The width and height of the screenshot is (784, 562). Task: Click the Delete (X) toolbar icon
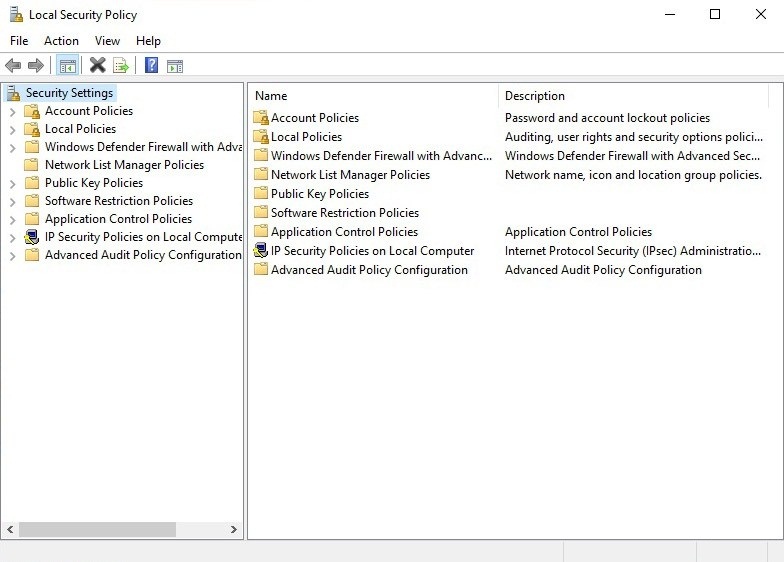(97, 66)
